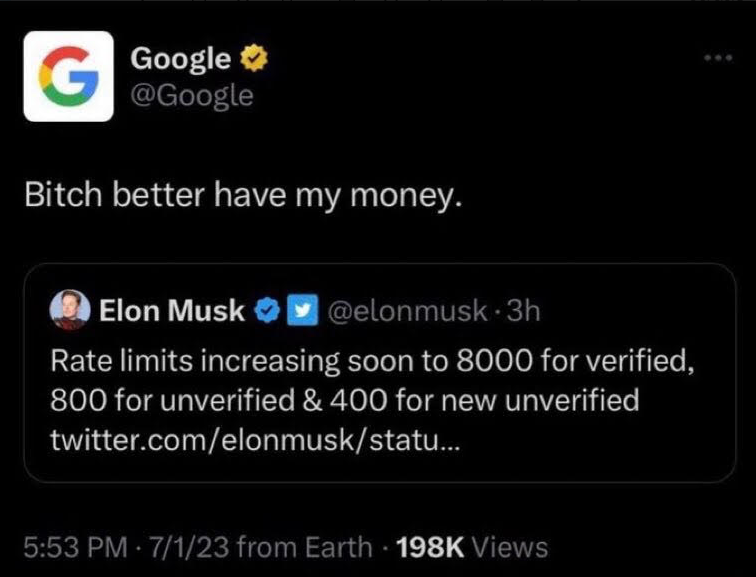Screen dimensions: 756x577
Task: Select the Elon Musk name in quoted tweet
Action: click(x=172, y=309)
